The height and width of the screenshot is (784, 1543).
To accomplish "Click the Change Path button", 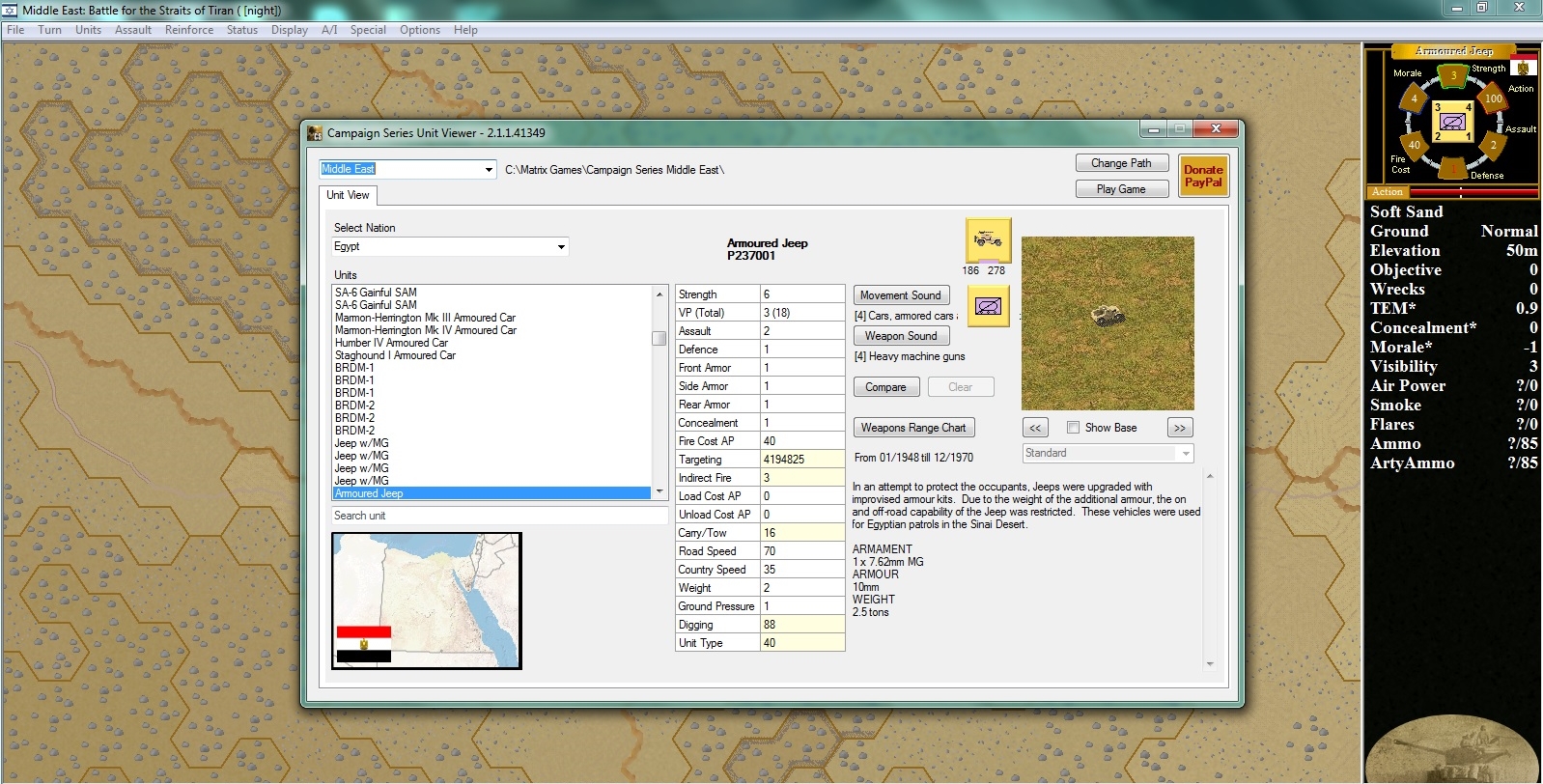I will pyautogui.click(x=1121, y=163).
